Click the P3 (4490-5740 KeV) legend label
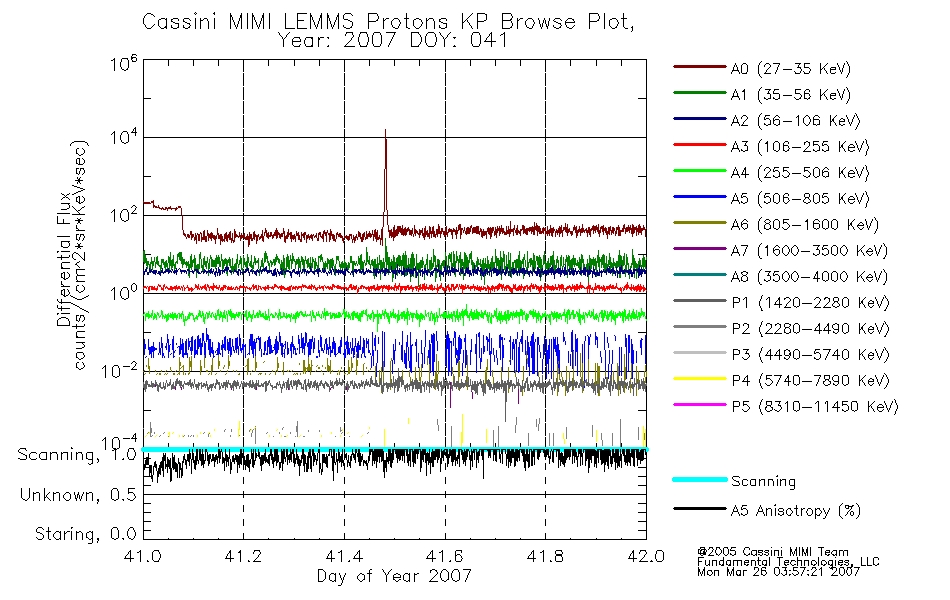Image resolution: width=950 pixels, height=600 pixels. (810, 355)
